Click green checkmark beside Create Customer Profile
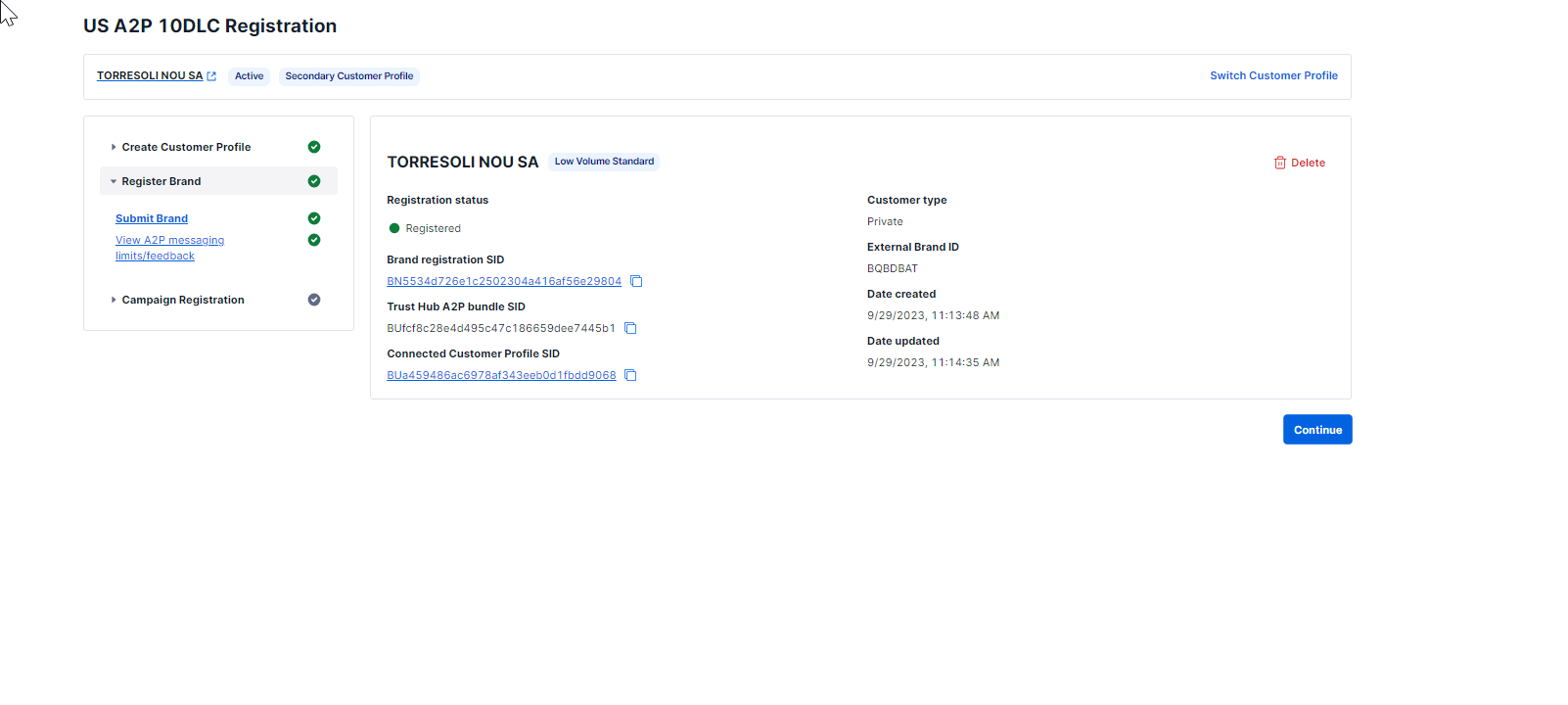Screen dimensions: 1568x705 [314, 147]
